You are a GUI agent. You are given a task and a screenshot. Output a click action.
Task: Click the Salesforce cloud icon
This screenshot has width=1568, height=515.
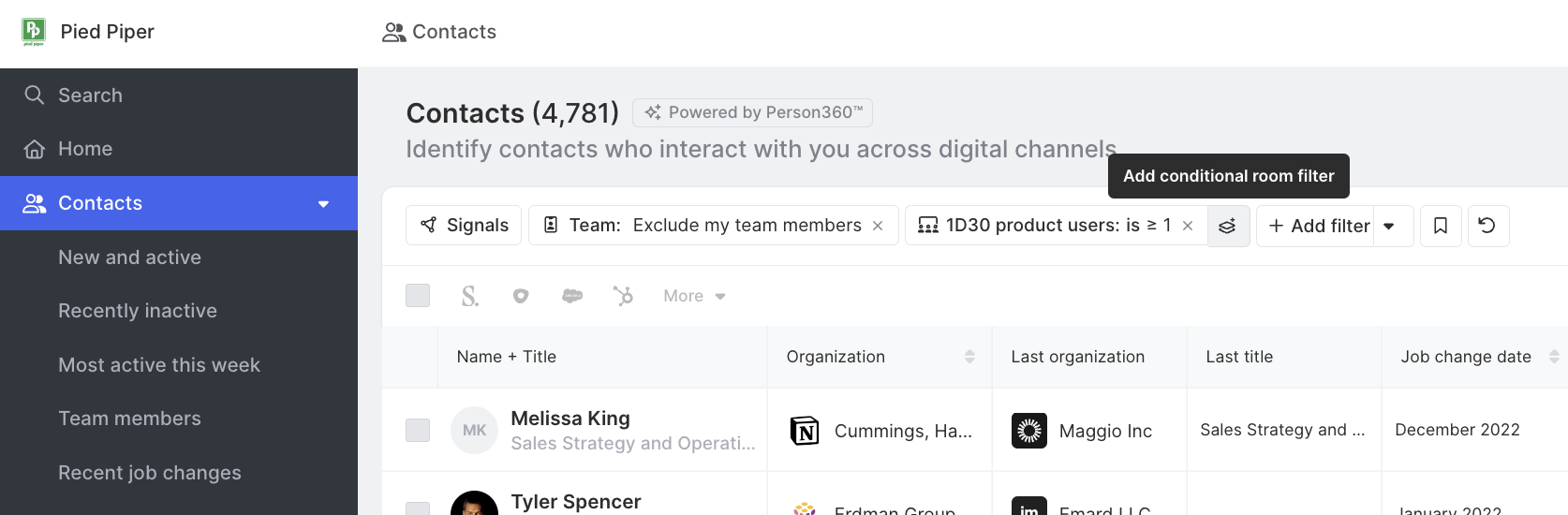572,296
